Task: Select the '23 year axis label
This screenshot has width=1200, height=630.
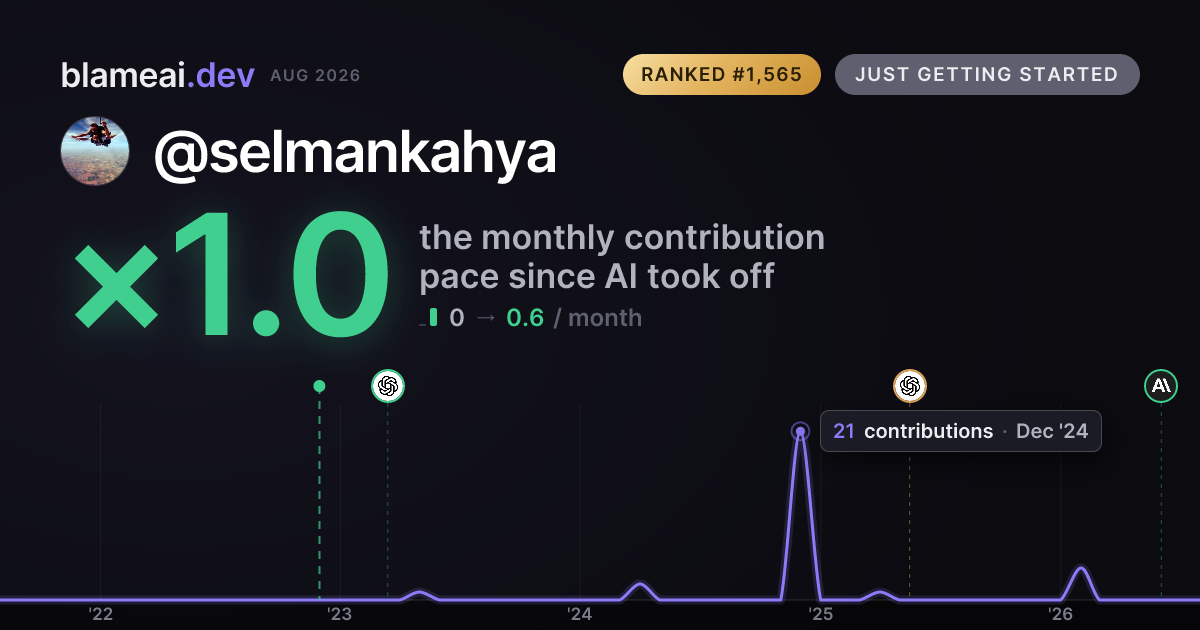Action: click(x=340, y=614)
